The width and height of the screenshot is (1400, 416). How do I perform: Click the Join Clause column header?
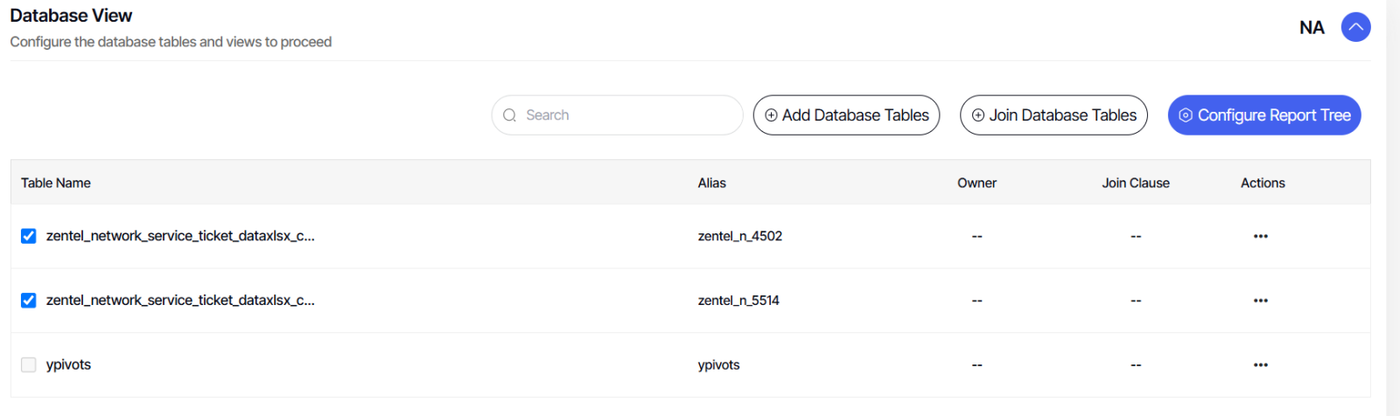tap(1135, 183)
